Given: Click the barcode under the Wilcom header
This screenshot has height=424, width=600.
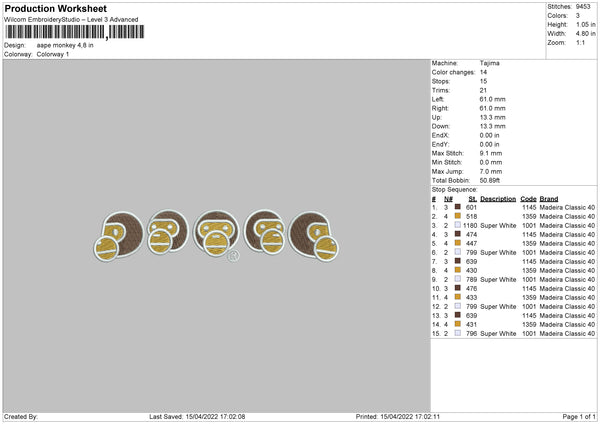Looking at the screenshot, I should (x=75, y=32).
